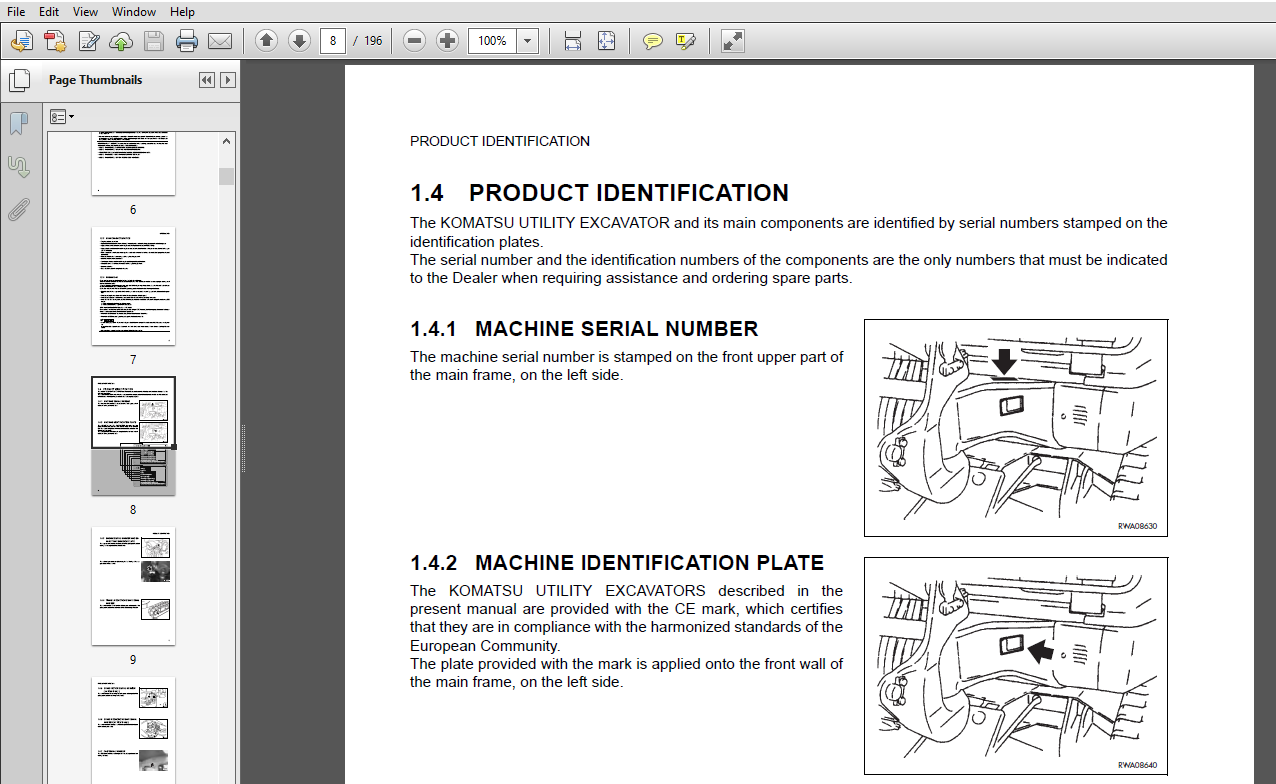Click thumbnail label number 7
The height and width of the screenshot is (784, 1276).
pyautogui.click(x=133, y=360)
